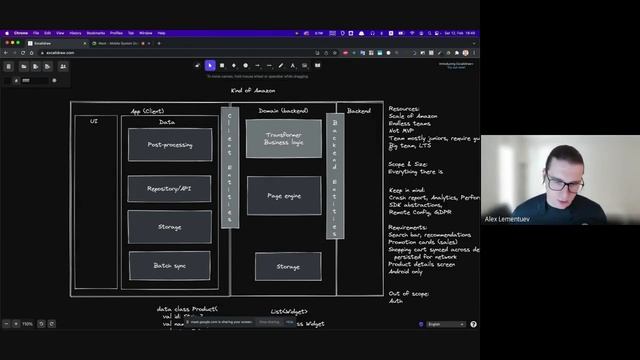Click the Repository/API box
The image size is (640, 360).
169,189
